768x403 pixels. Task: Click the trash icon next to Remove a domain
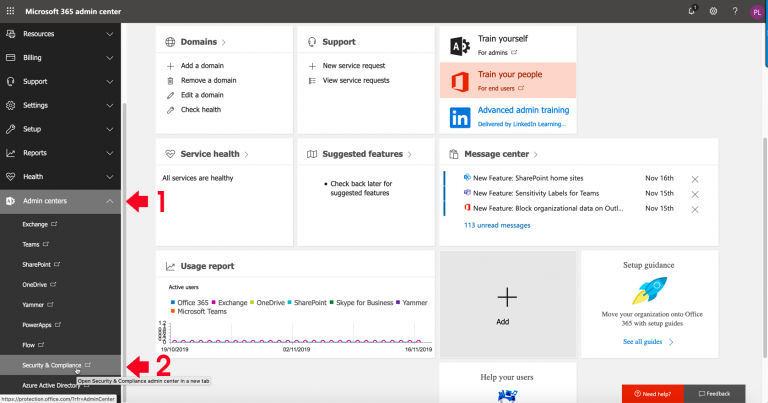coord(170,81)
